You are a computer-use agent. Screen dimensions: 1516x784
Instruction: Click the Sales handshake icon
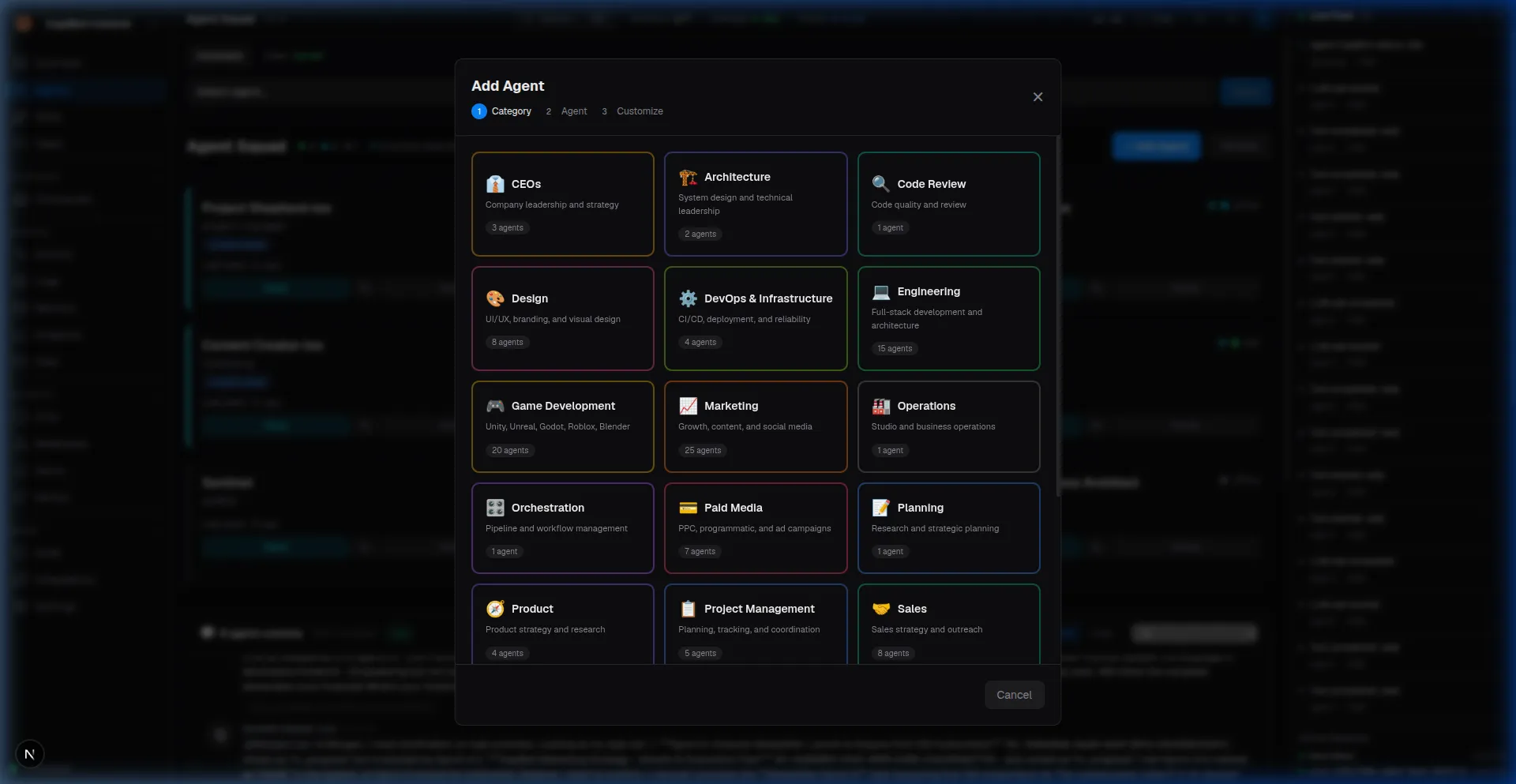(x=880, y=609)
